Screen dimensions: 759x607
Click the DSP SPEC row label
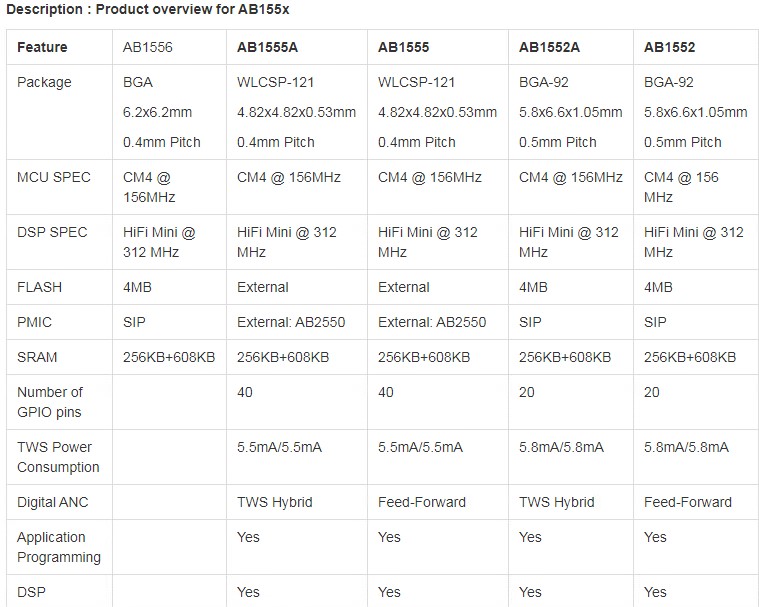pyautogui.click(x=52, y=232)
